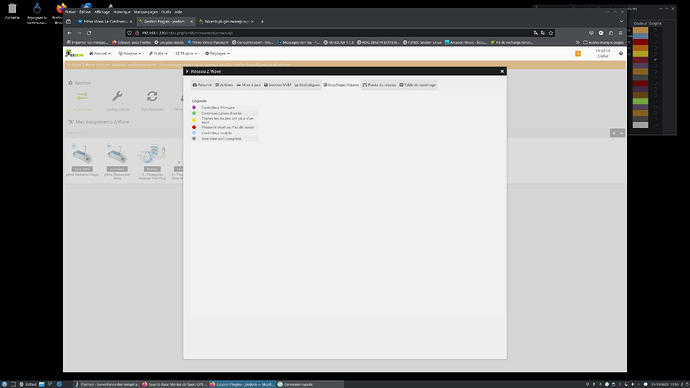Click the Jeedom logo
Viewport: 690px width, 388px height.
tap(74, 53)
